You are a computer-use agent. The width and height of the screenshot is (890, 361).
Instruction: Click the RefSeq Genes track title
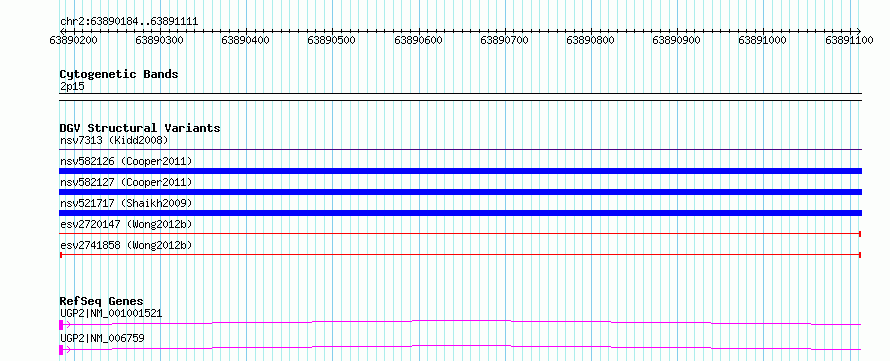point(102,301)
